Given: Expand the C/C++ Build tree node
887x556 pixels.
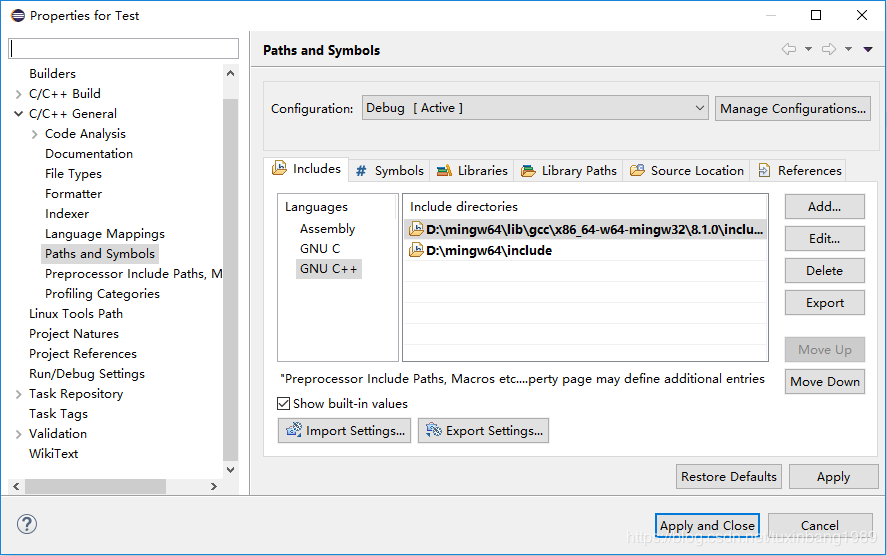Looking at the screenshot, I should coord(19,94).
